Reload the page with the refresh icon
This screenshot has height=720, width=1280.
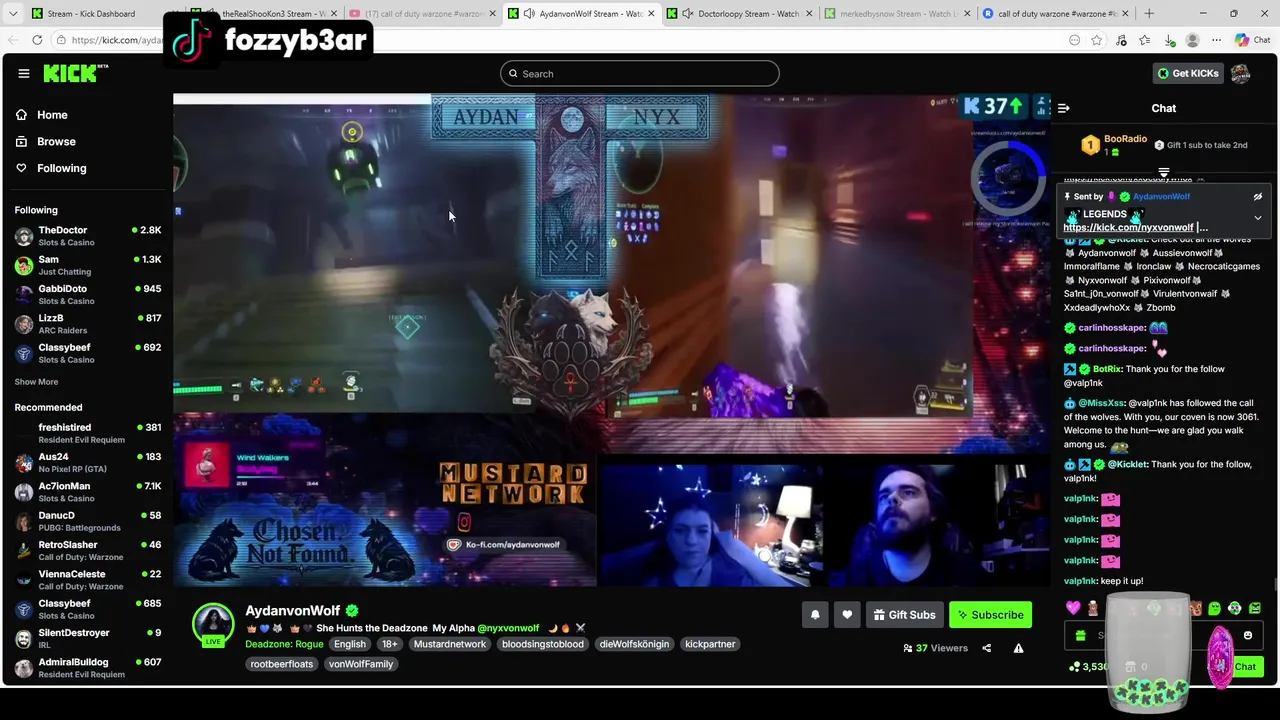pos(37,40)
